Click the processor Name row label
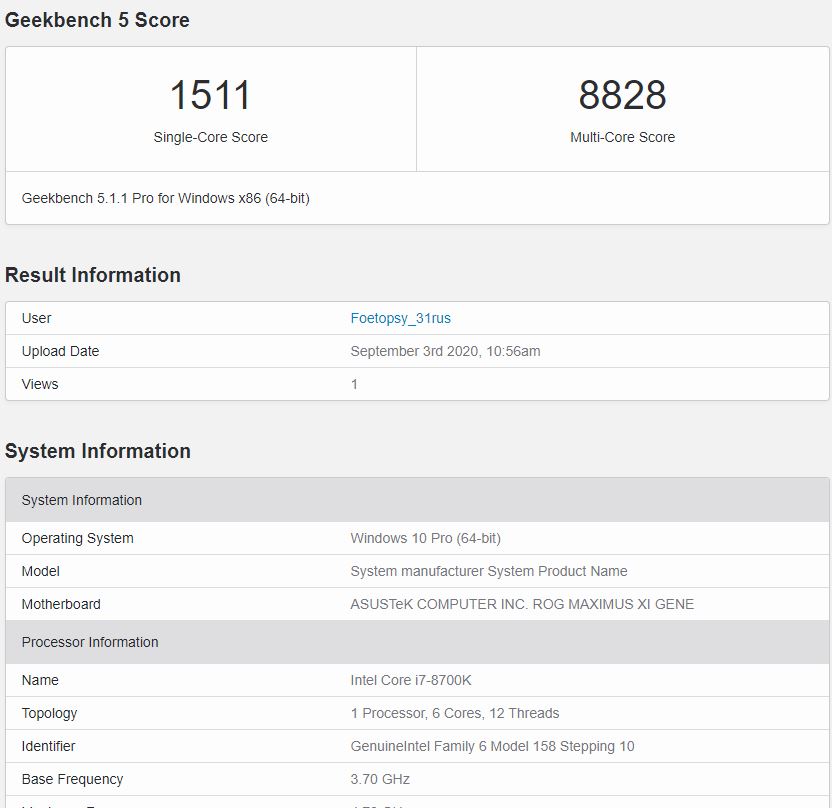 coord(40,680)
